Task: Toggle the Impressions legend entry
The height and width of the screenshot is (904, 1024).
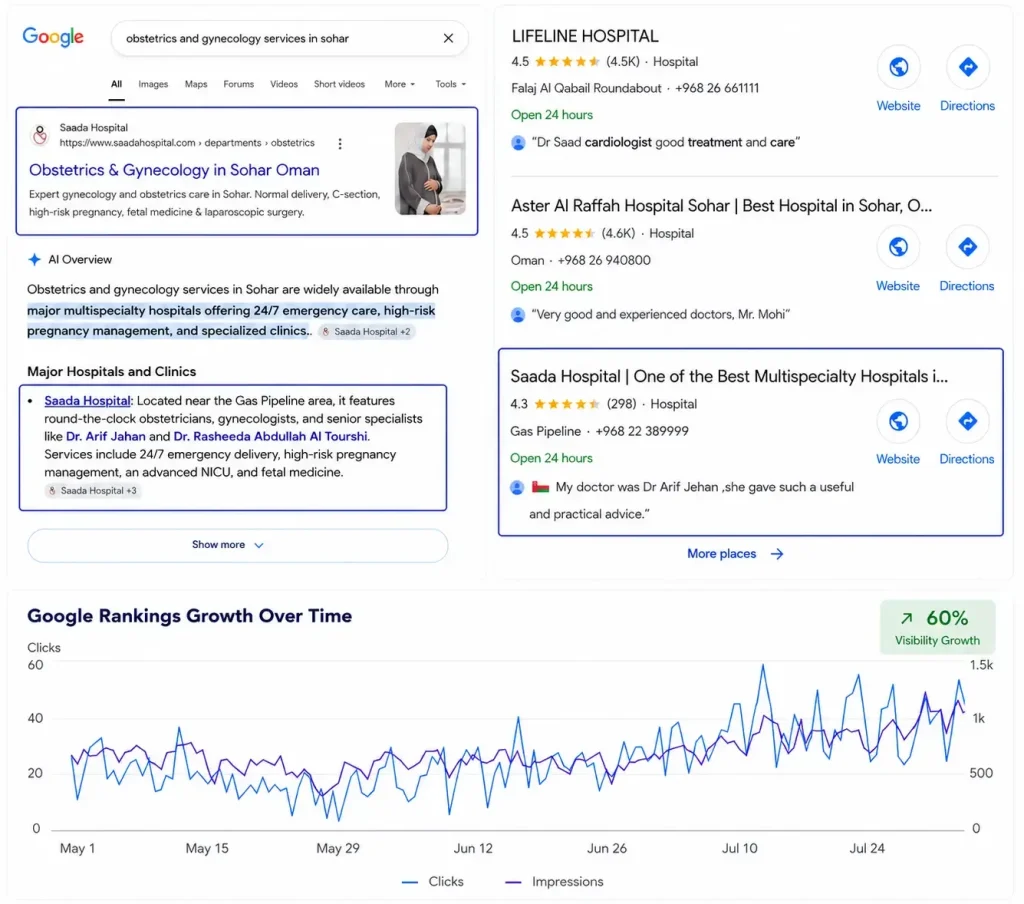Action: tap(554, 882)
